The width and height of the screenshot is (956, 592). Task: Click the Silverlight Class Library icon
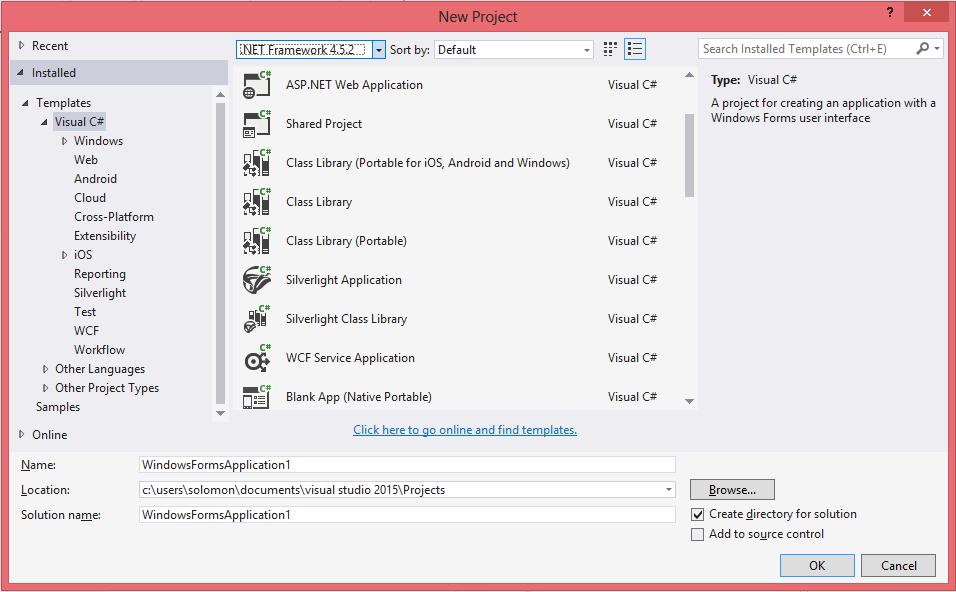click(x=257, y=319)
